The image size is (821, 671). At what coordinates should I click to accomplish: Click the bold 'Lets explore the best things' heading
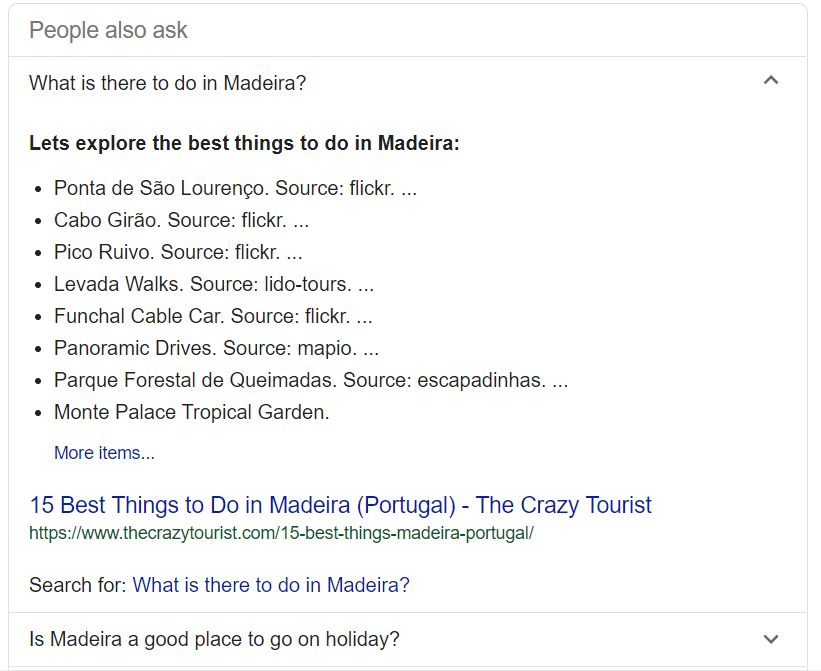click(x=244, y=143)
